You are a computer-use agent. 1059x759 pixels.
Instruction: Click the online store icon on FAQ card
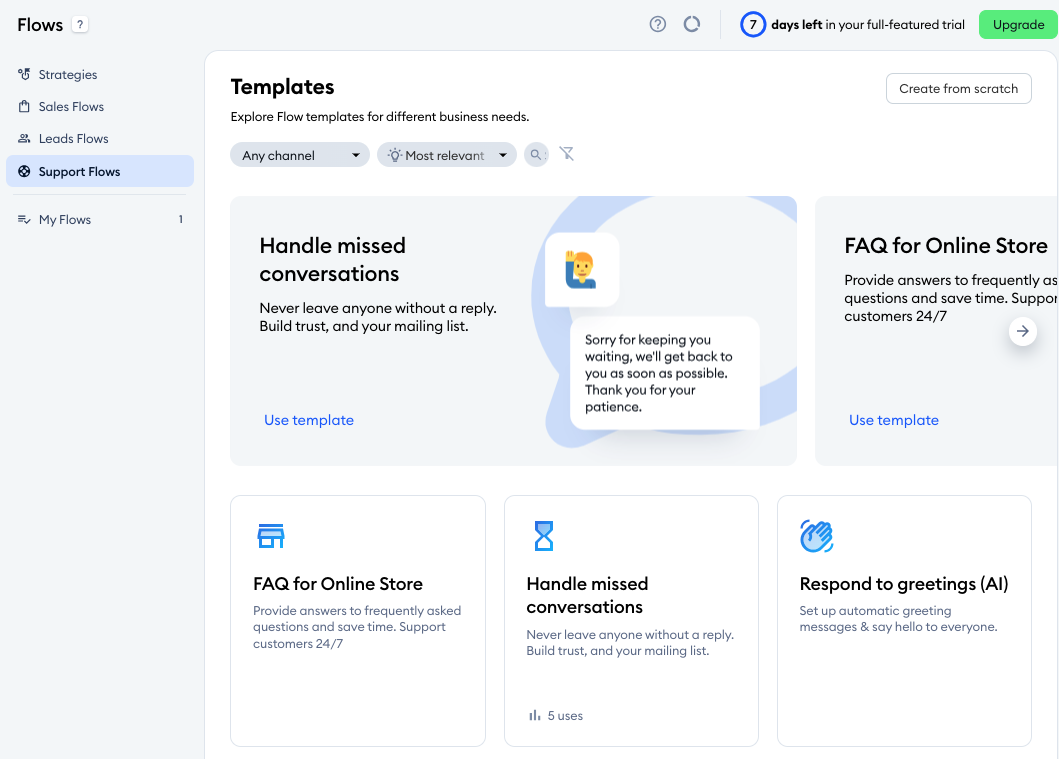point(270,535)
